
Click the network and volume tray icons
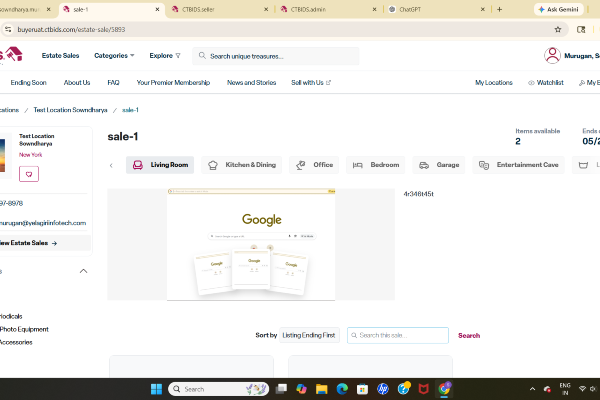tap(589, 389)
